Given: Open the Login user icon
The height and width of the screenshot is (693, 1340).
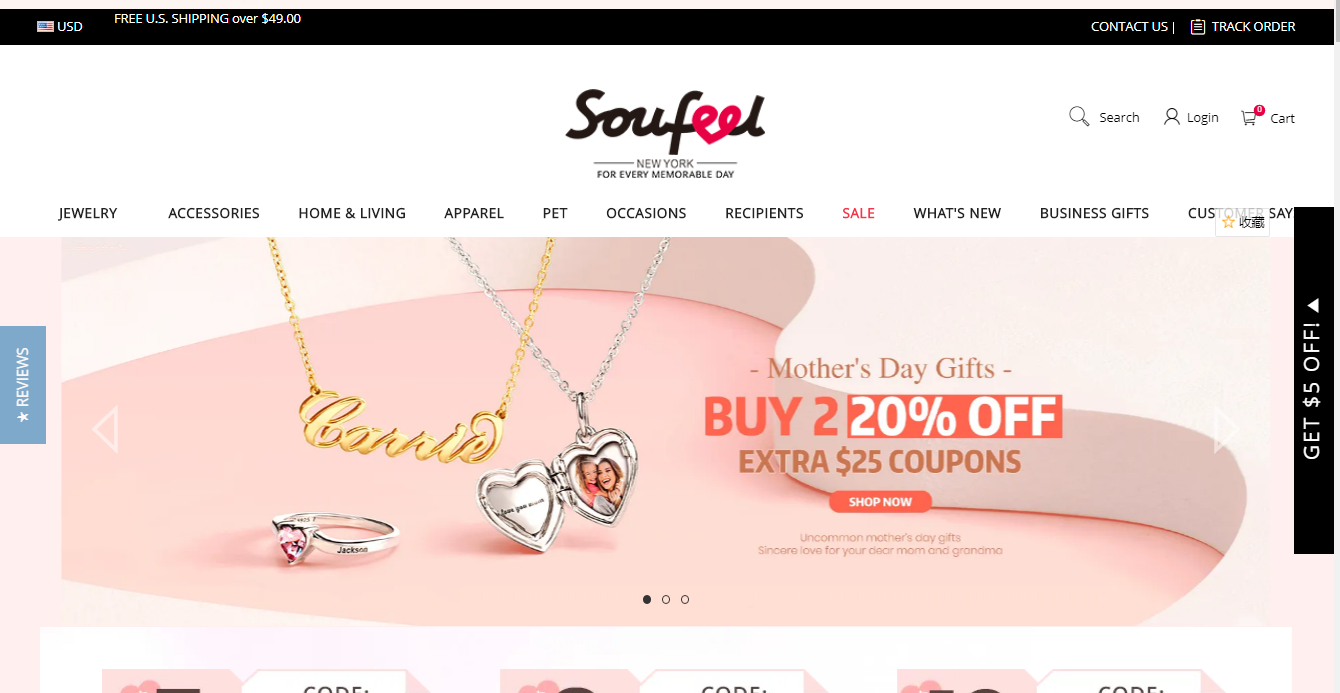Looking at the screenshot, I should pyautogui.click(x=1172, y=117).
